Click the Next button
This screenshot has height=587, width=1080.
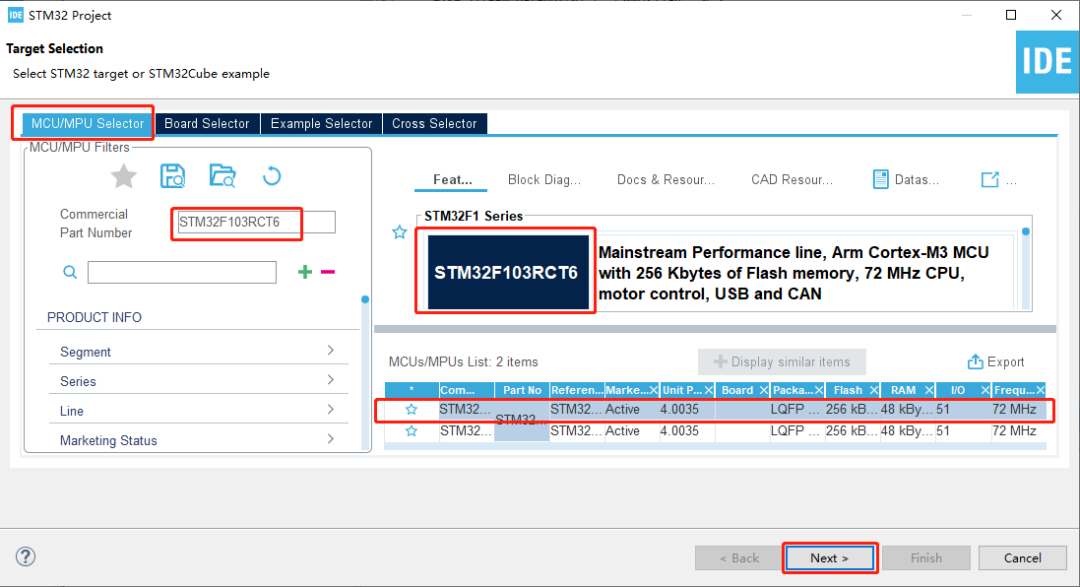click(x=829, y=558)
